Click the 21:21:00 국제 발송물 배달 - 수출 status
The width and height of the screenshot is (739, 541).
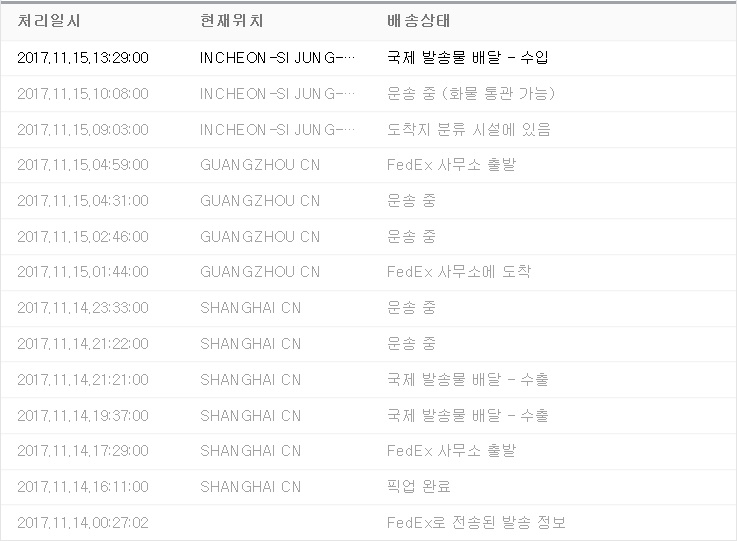pyautogui.click(x=467, y=380)
